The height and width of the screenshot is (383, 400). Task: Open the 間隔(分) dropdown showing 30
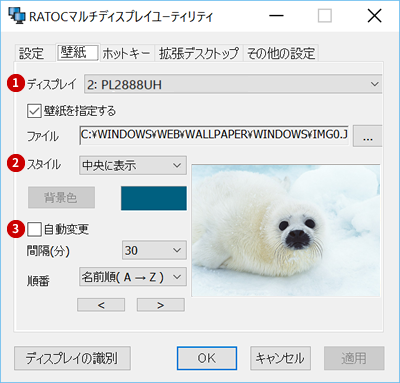point(154,250)
